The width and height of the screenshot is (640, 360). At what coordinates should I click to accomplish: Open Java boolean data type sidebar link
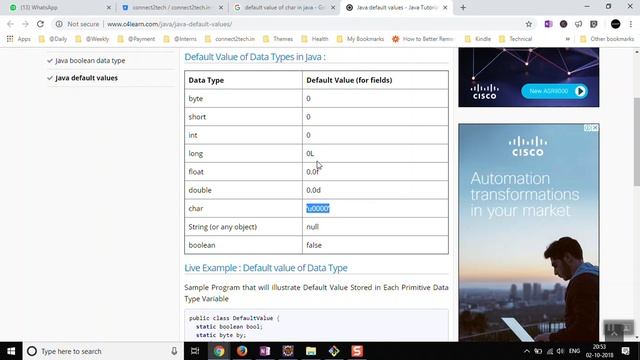click(x=90, y=60)
